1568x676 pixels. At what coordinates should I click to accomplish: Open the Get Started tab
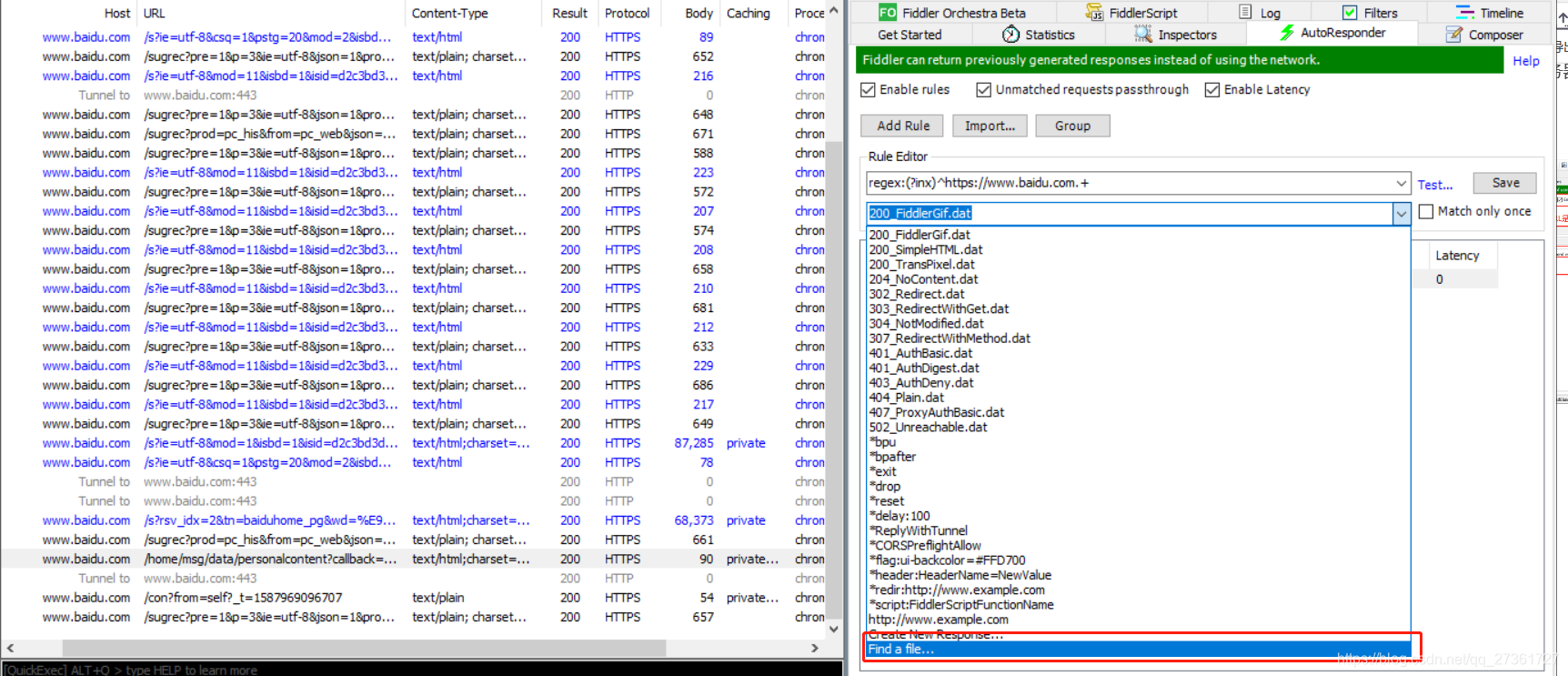coord(910,35)
